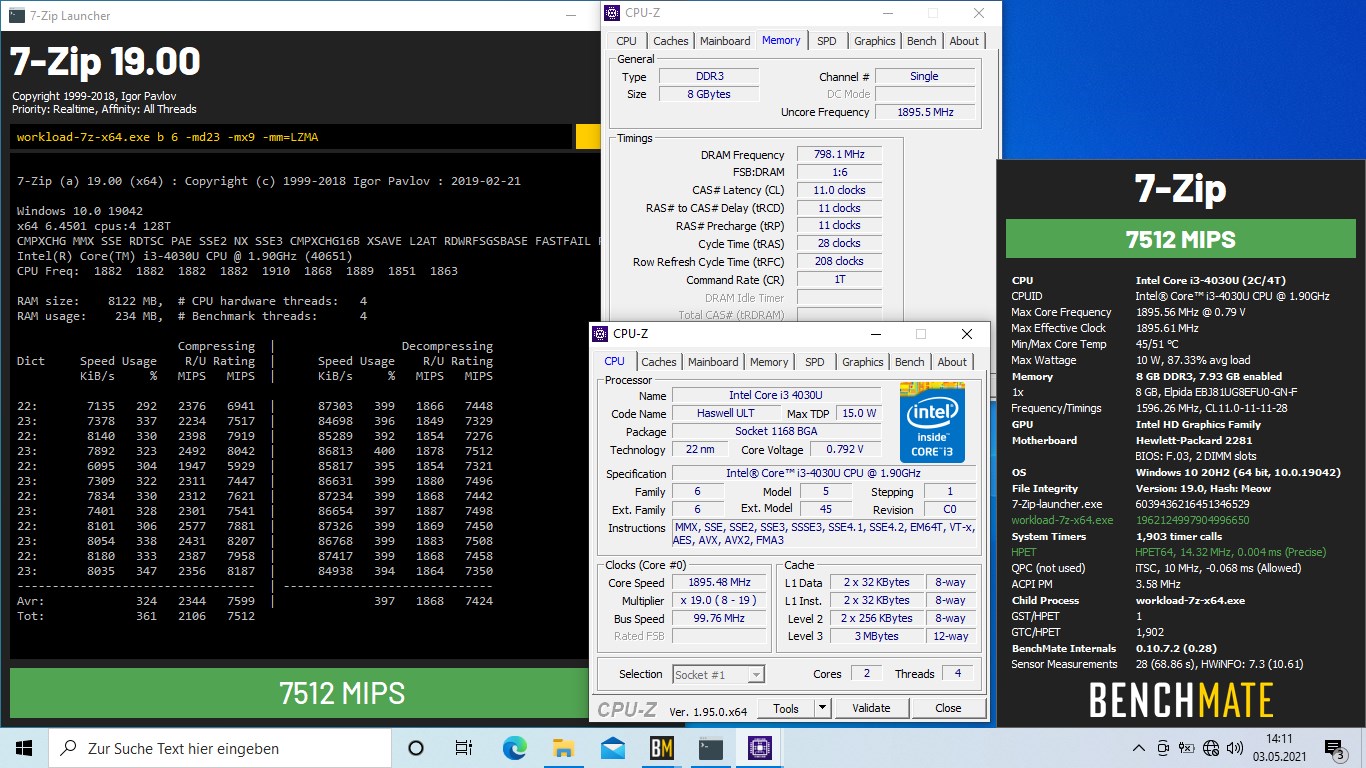Open the Windows Start menu
The image size is (1366, 768).
click(x=24, y=748)
